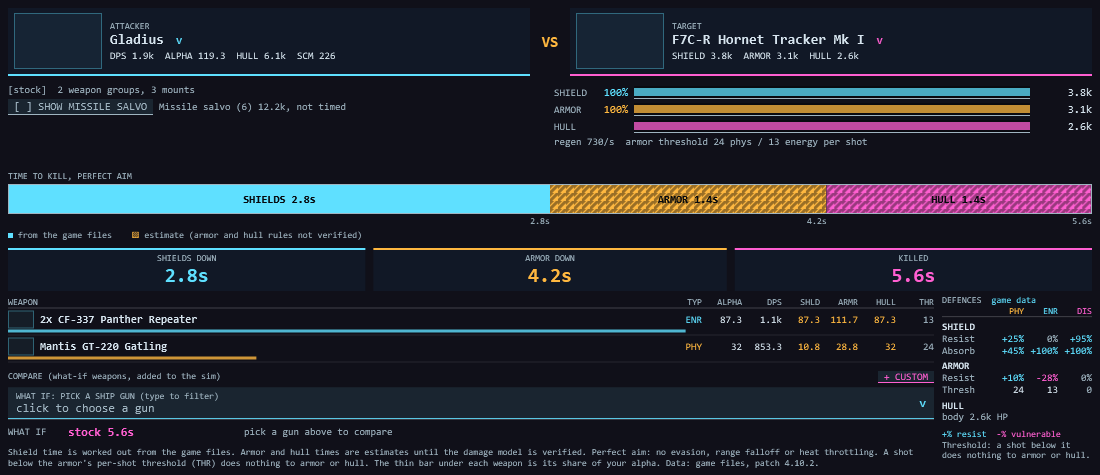Expand the what-if ship gun picker arrow
Image resolution: width=1100 pixels, height=475 pixels.
tap(923, 403)
